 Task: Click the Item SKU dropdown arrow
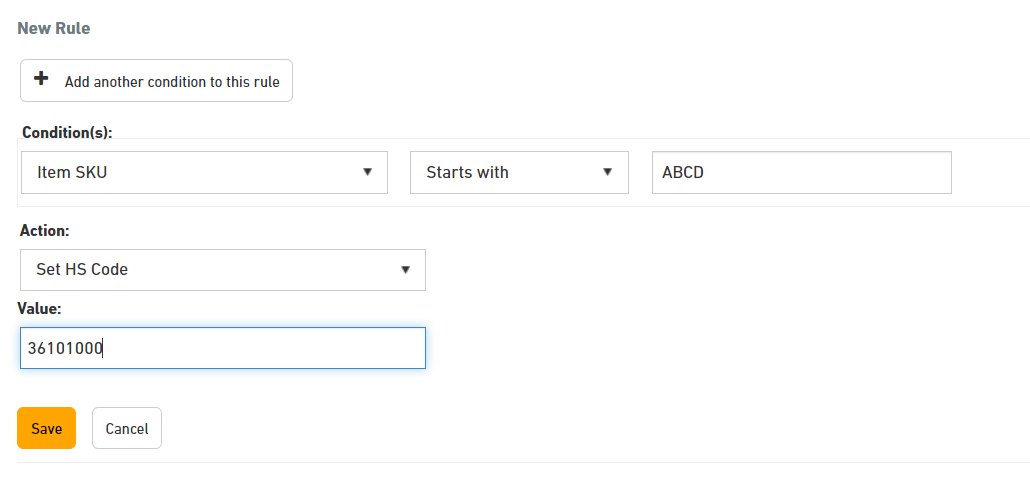pyautogui.click(x=368, y=172)
